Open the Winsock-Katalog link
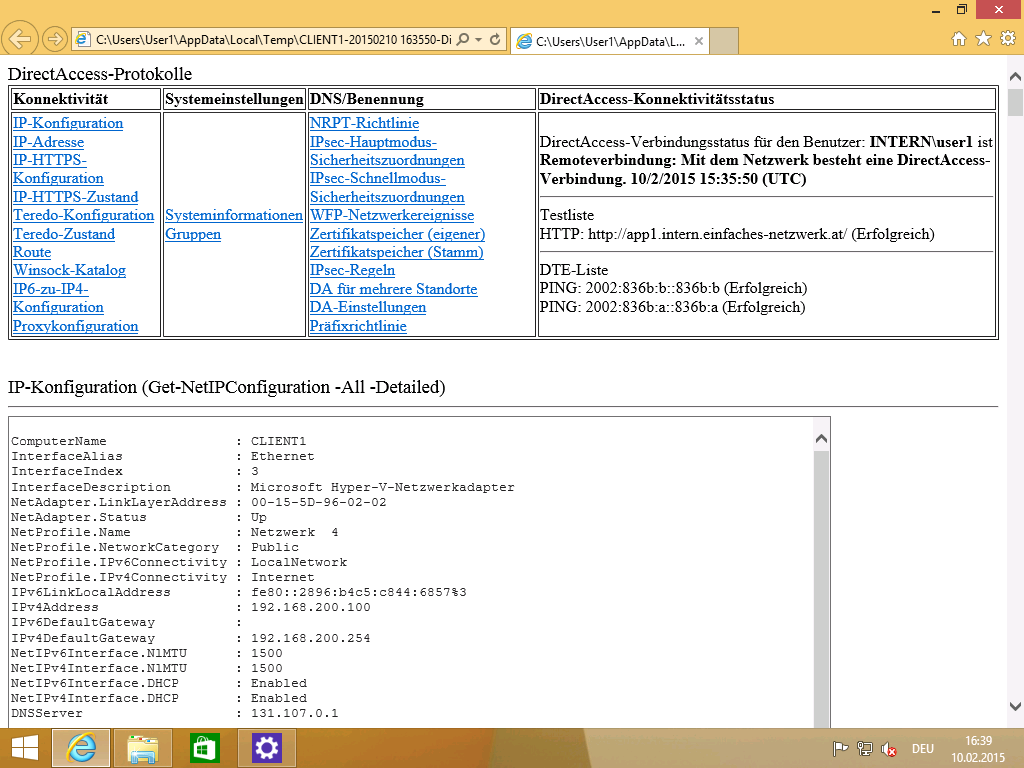 click(69, 270)
